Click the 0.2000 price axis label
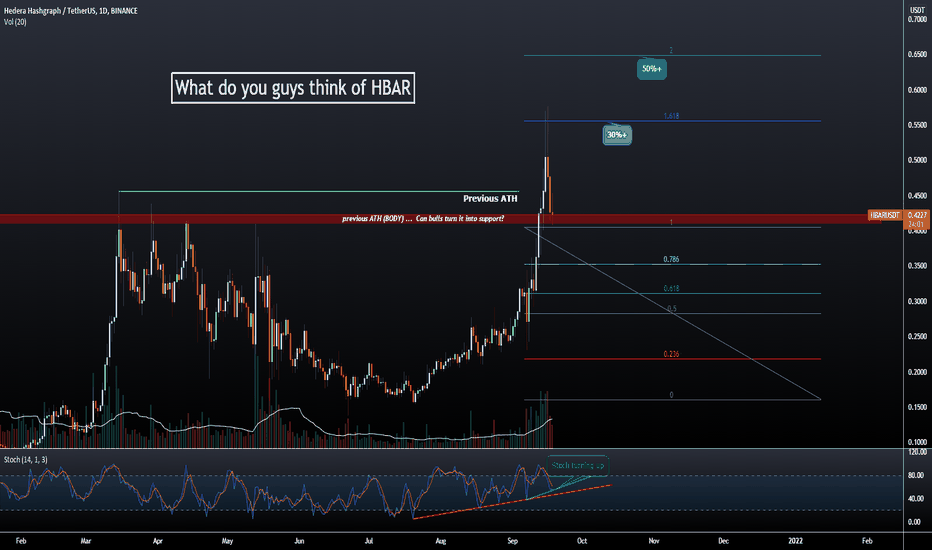932x550 pixels. [917, 372]
